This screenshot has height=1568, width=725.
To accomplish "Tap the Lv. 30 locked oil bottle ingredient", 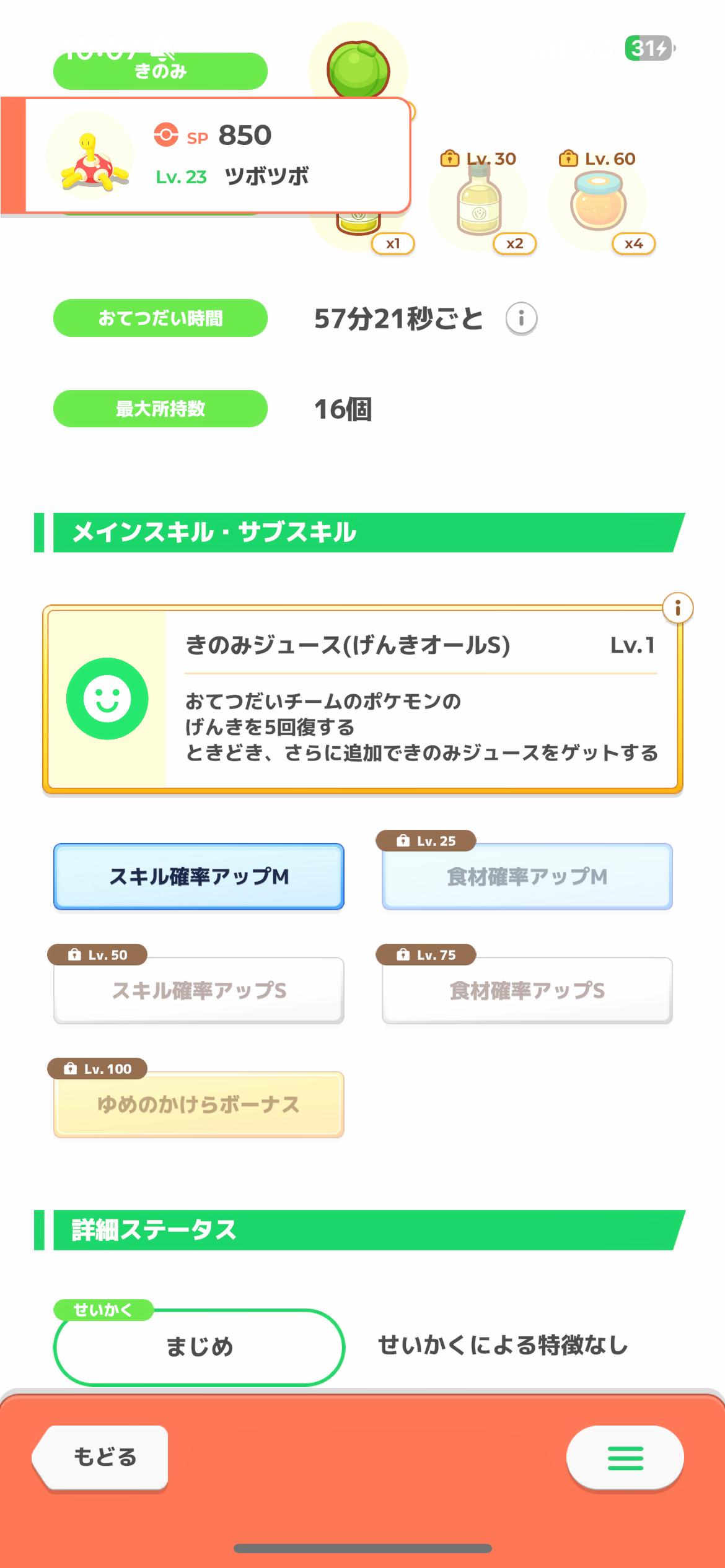I will point(478,204).
